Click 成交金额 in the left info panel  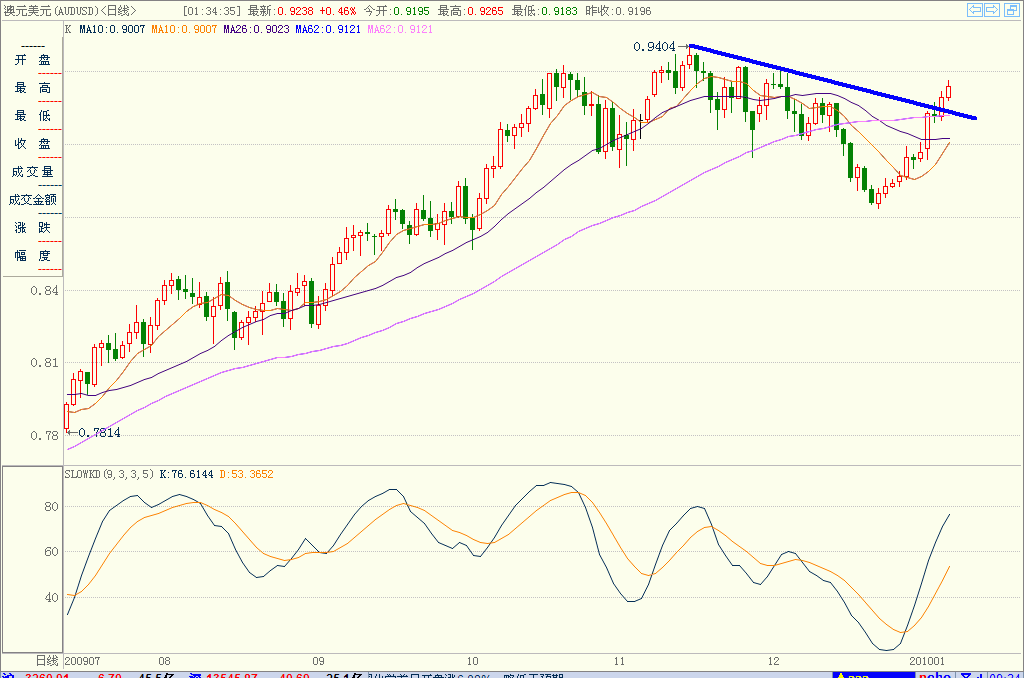pos(33,200)
